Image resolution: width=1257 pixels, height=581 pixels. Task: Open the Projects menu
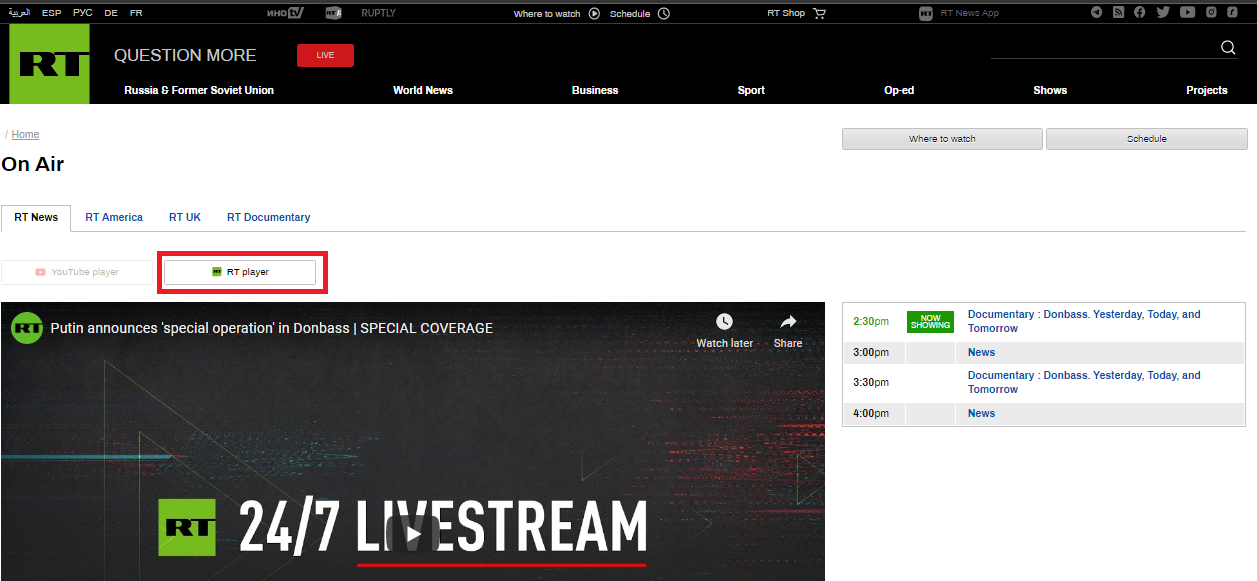[1207, 90]
